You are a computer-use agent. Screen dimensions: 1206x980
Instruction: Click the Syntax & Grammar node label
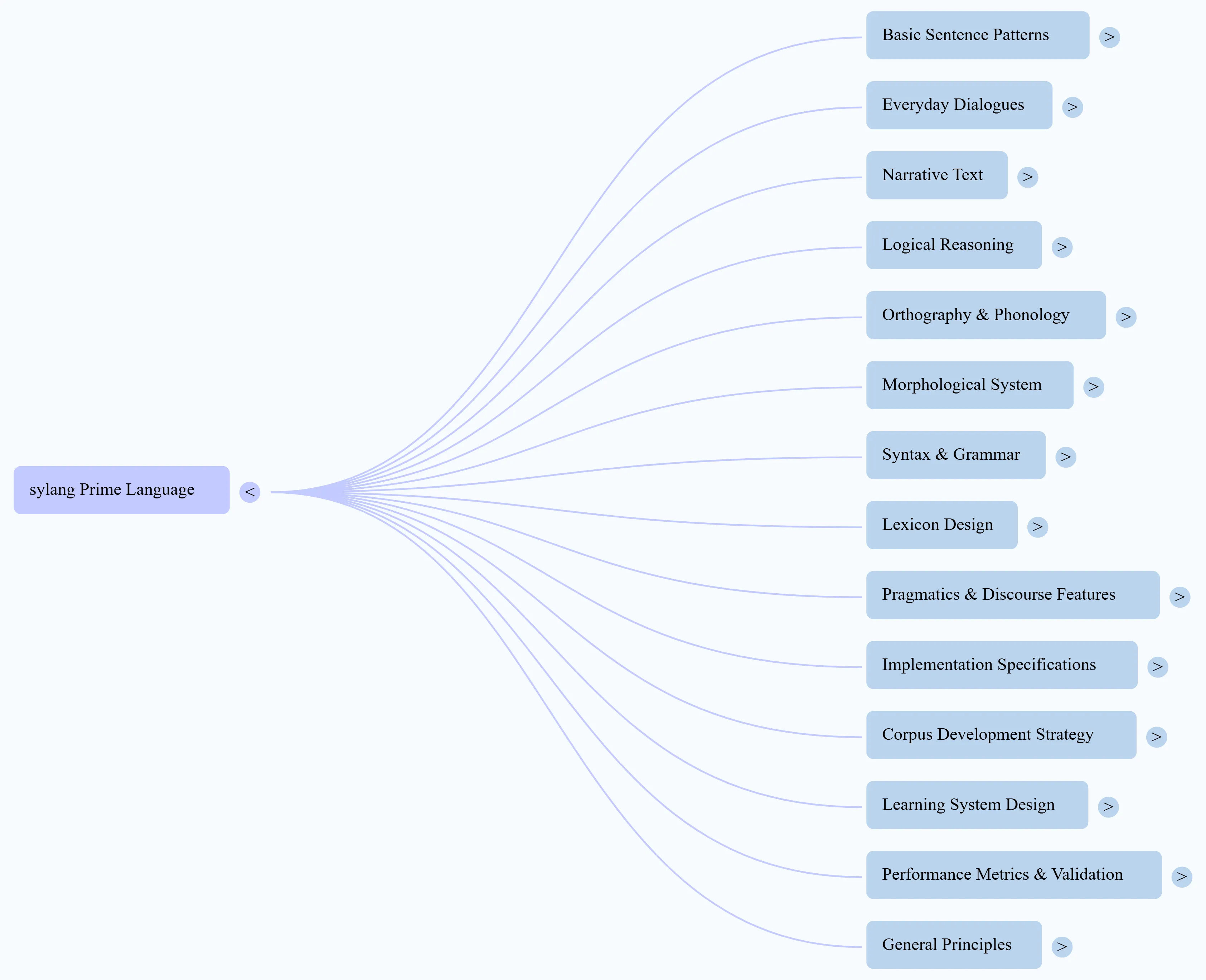[950, 455]
